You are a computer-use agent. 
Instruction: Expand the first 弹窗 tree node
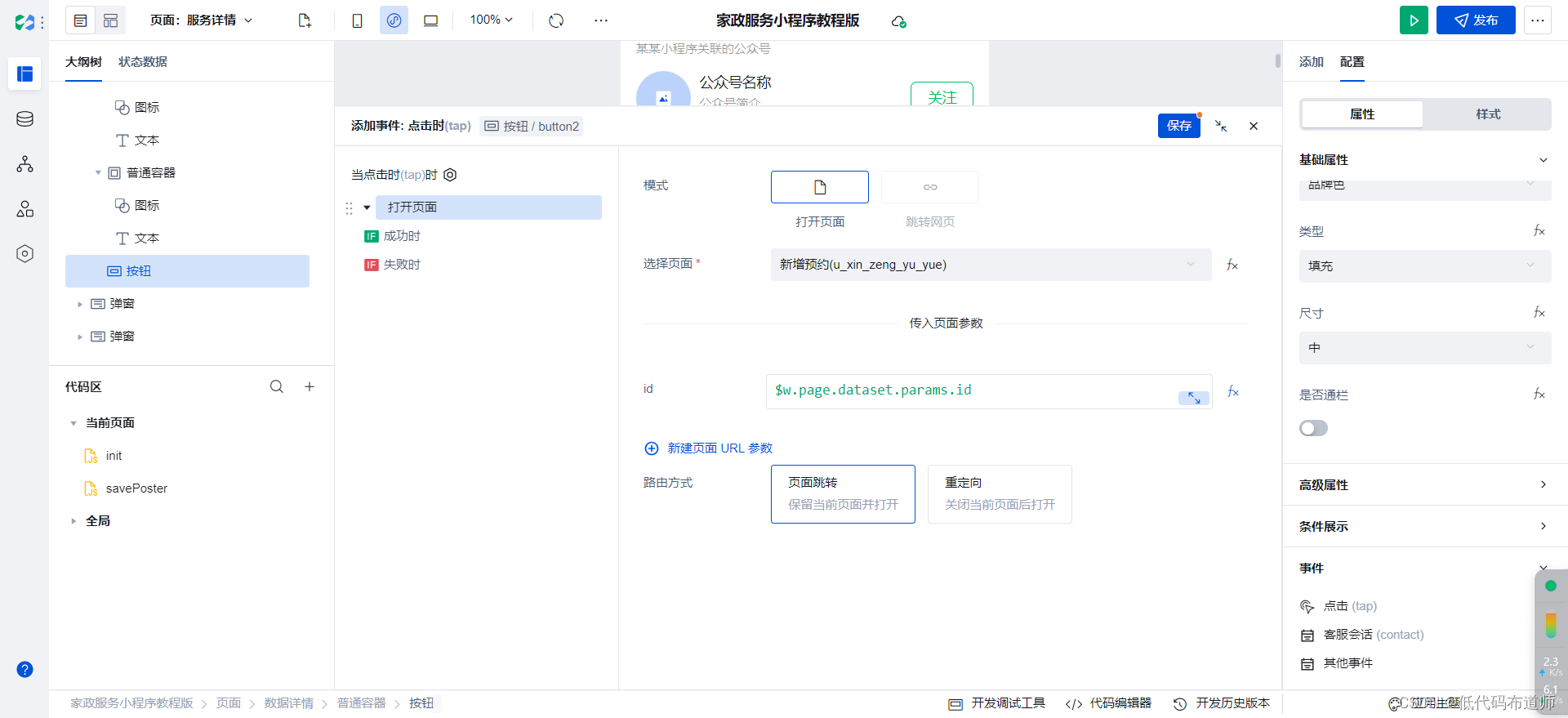[x=80, y=304]
